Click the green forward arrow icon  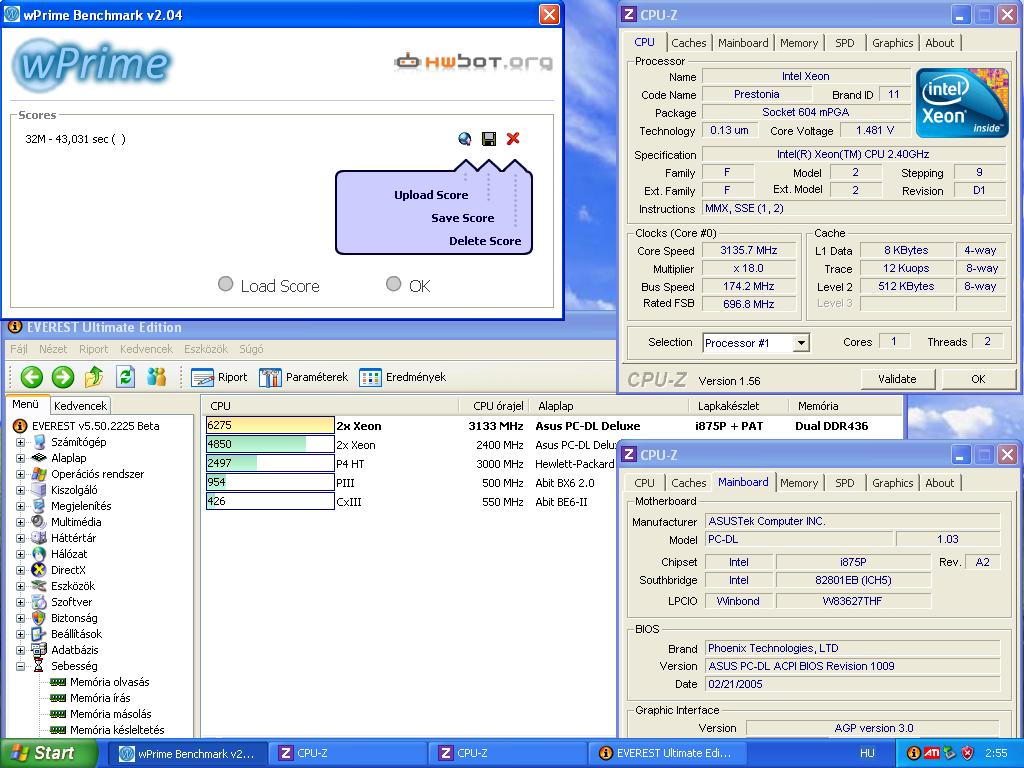point(63,377)
